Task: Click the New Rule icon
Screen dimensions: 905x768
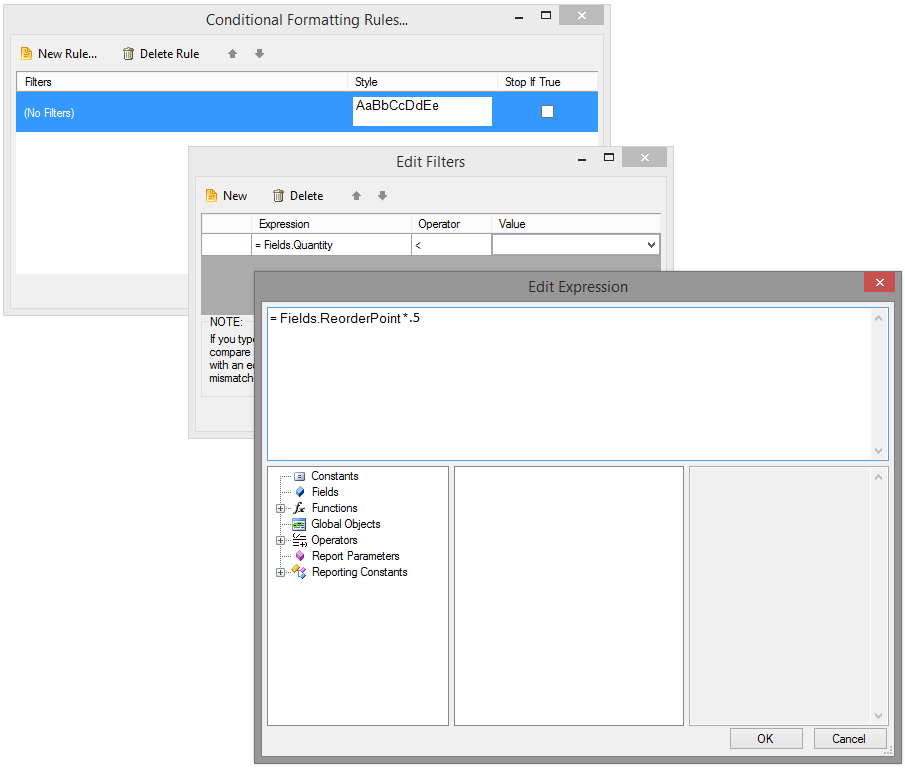Action: (x=25, y=54)
